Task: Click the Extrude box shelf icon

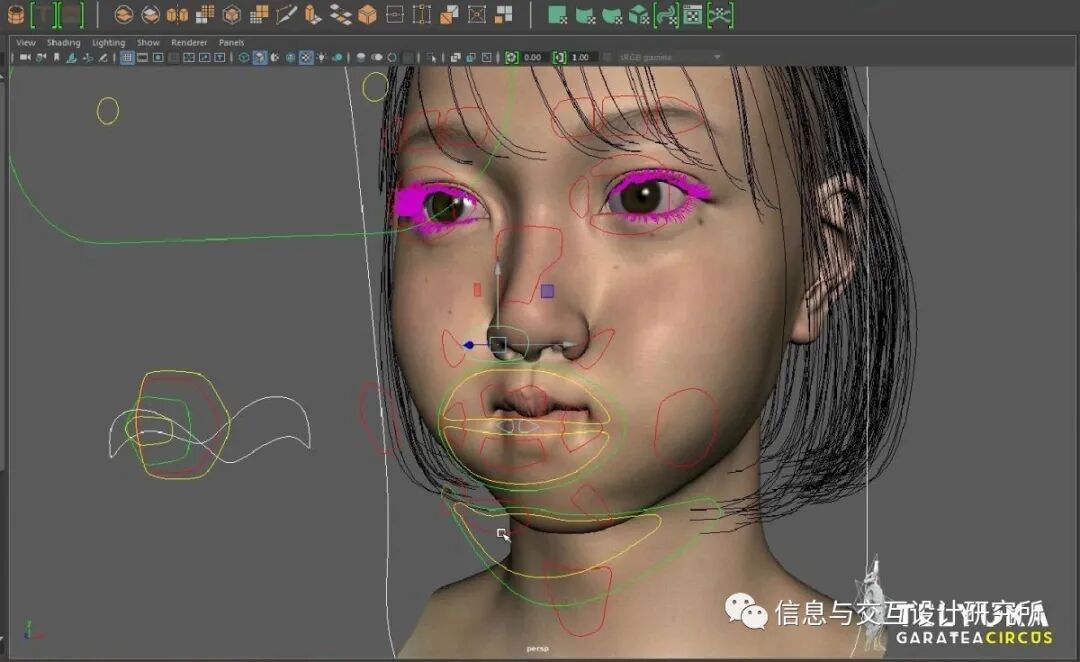Action: (x=312, y=14)
